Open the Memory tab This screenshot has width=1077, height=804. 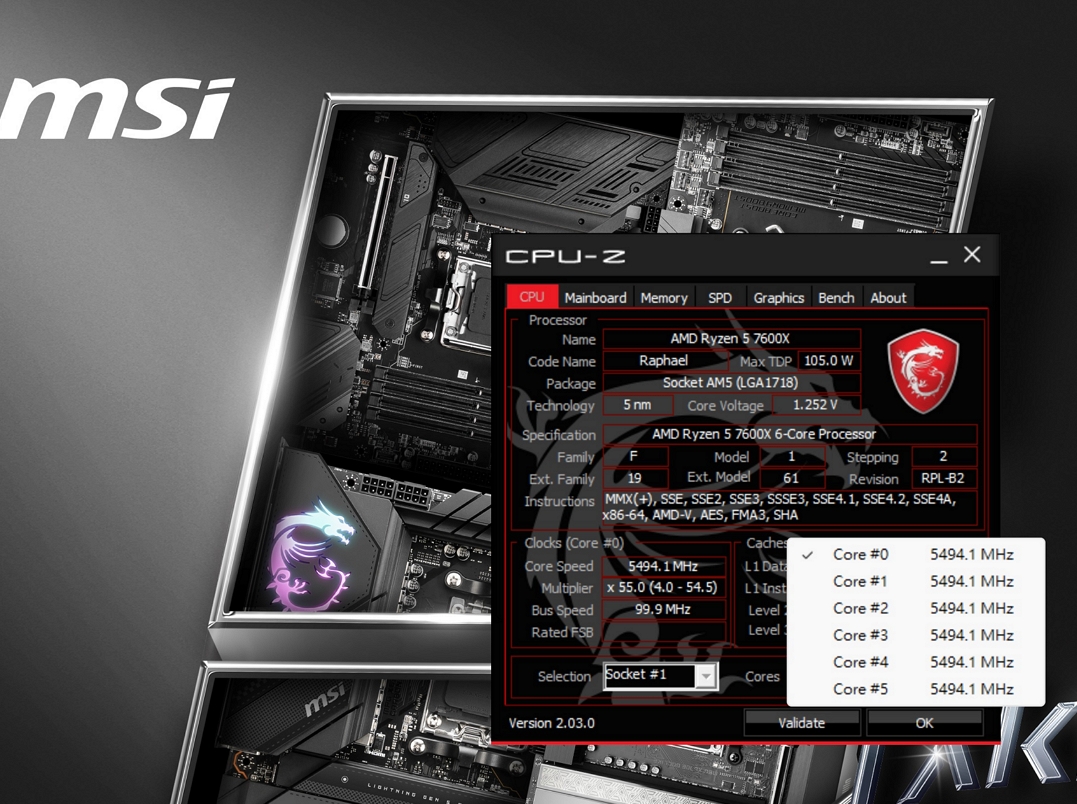tap(664, 297)
